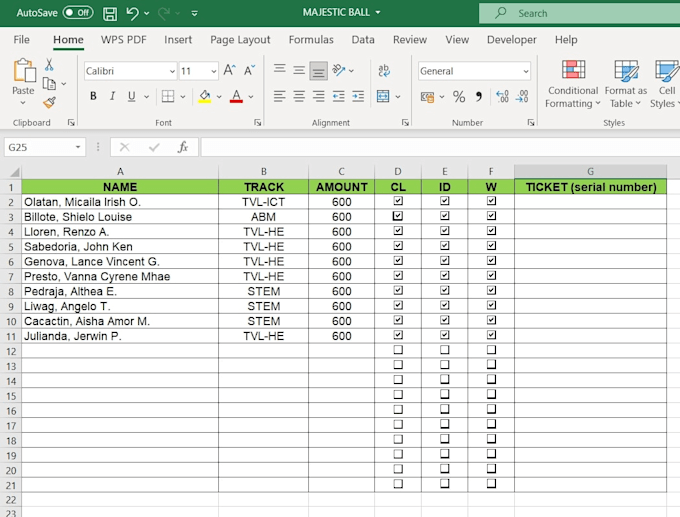Switch to the Insert tab
The width and height of the screenshot is (680, 517).
pyautogui.click(x=178, y=40)
